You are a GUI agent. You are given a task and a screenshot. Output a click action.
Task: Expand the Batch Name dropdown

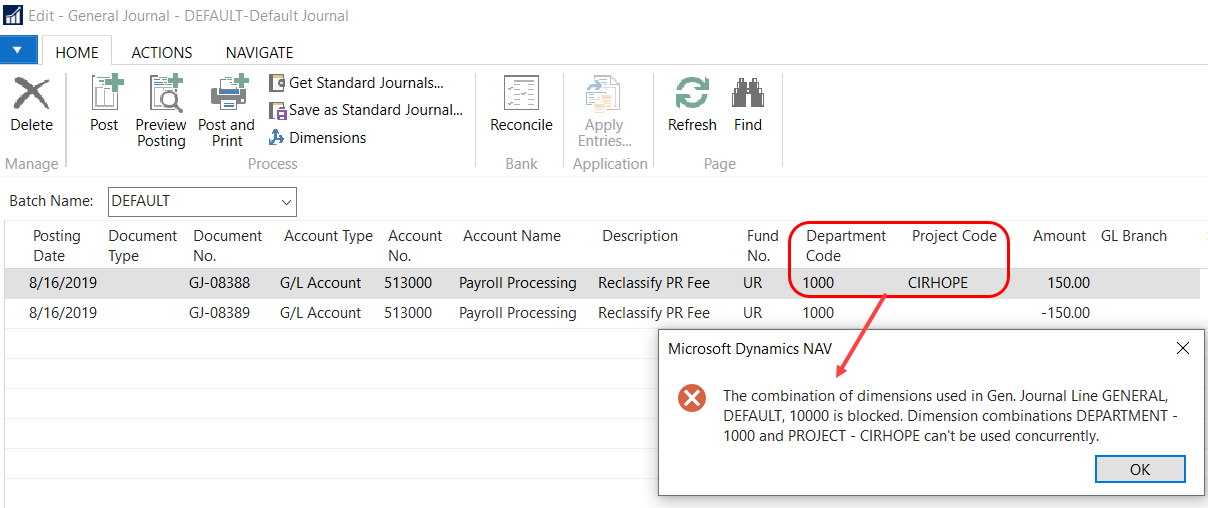click(x=287, y=202)
